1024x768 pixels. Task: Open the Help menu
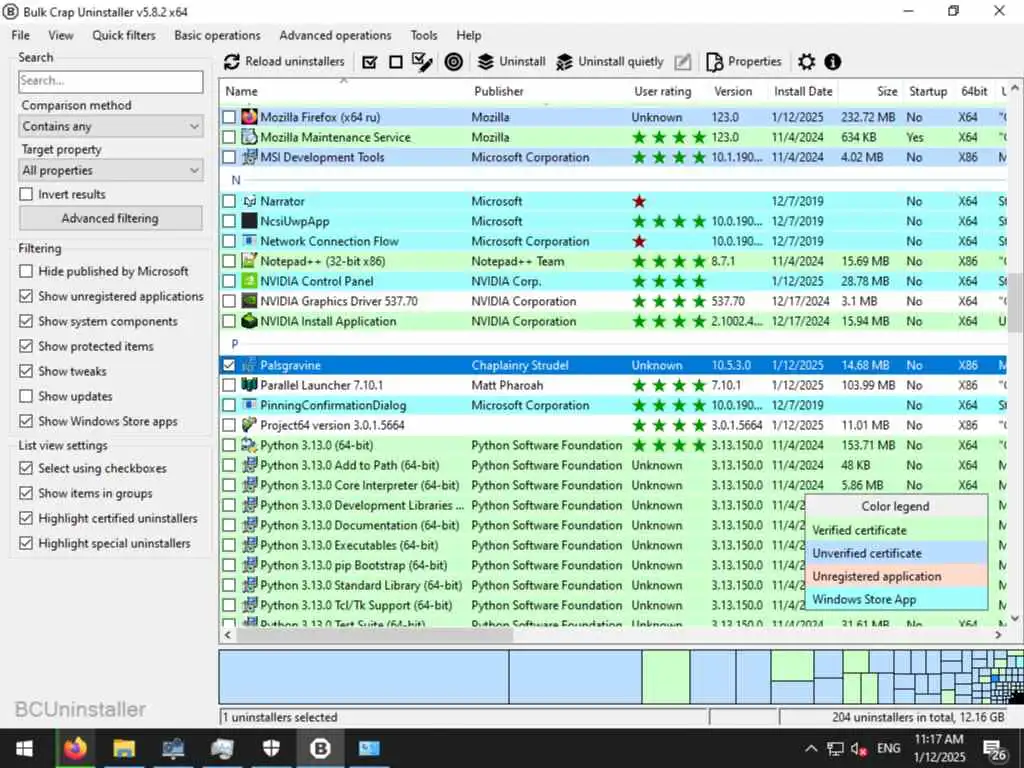click(469, 35)
